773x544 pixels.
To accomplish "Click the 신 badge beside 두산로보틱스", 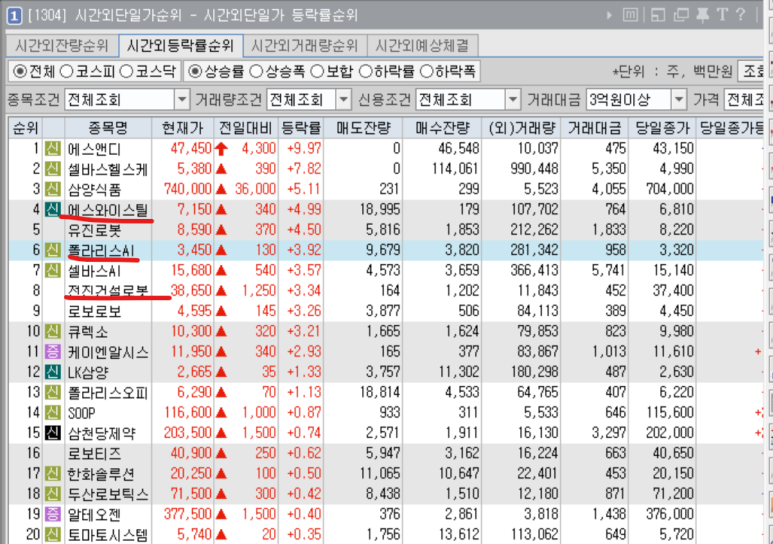I will [x=53, y=494].
